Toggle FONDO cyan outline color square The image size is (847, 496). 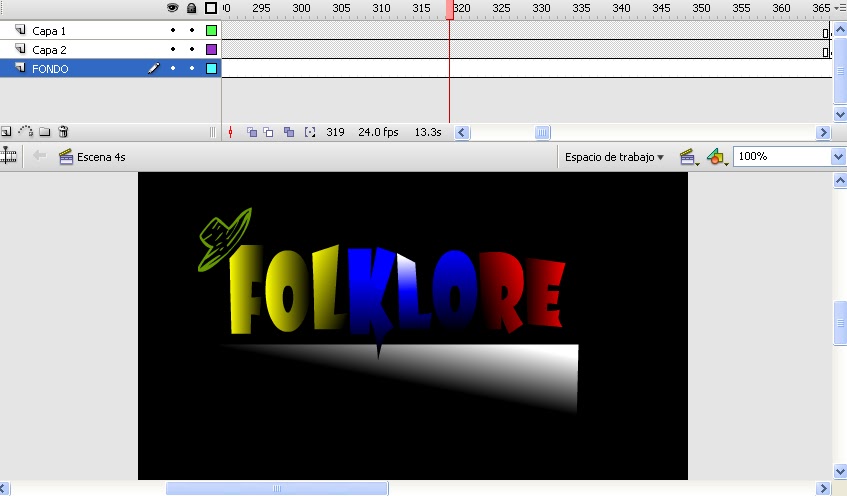[x=211, y=68]
